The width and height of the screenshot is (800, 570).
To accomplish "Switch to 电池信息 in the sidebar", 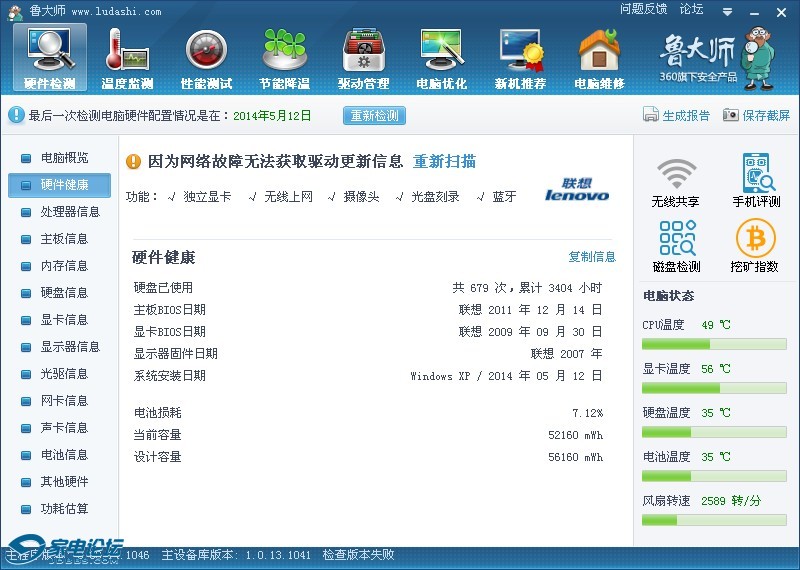I will (x=64, y=455).
